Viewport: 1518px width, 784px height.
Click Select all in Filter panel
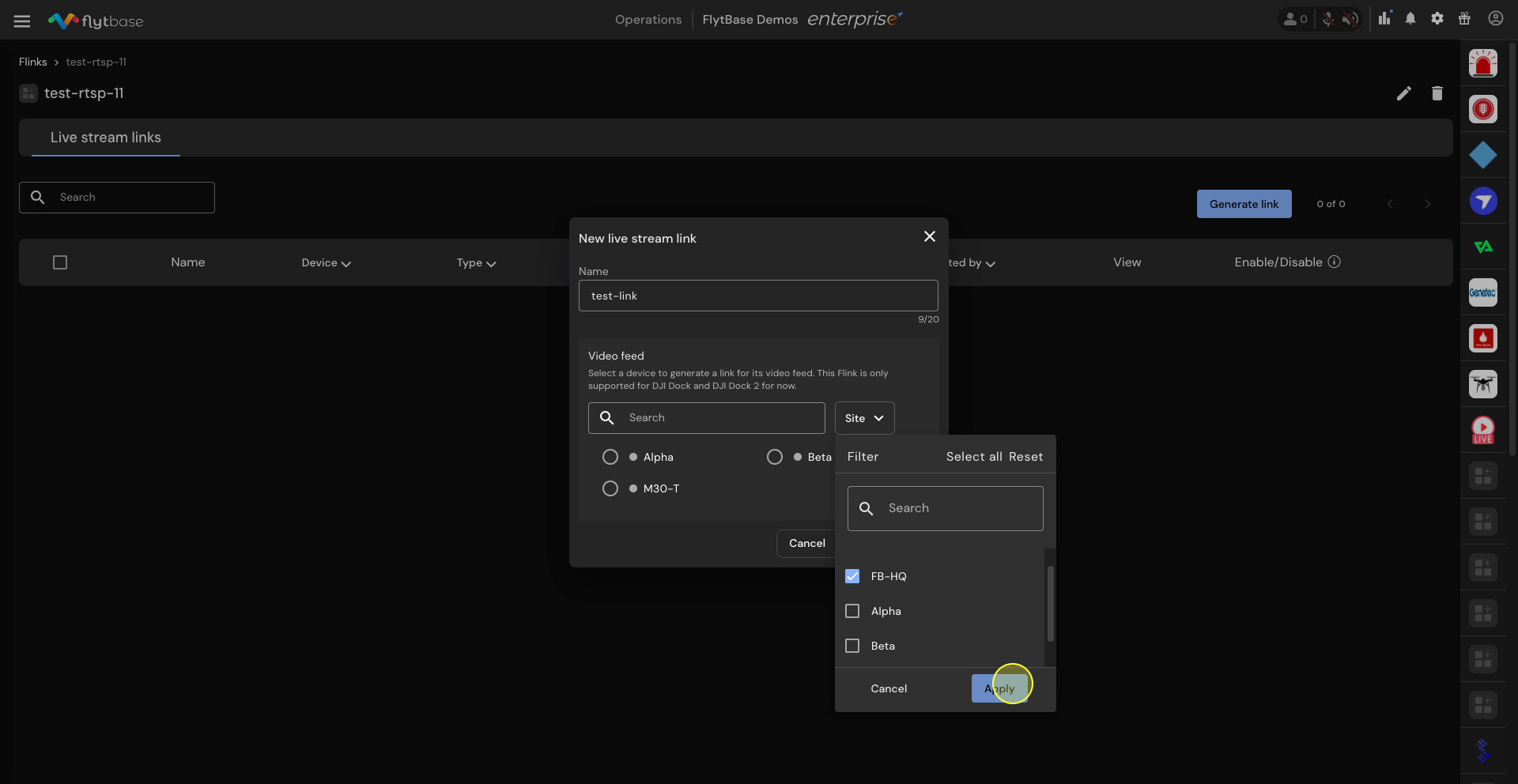click(973, 457)
